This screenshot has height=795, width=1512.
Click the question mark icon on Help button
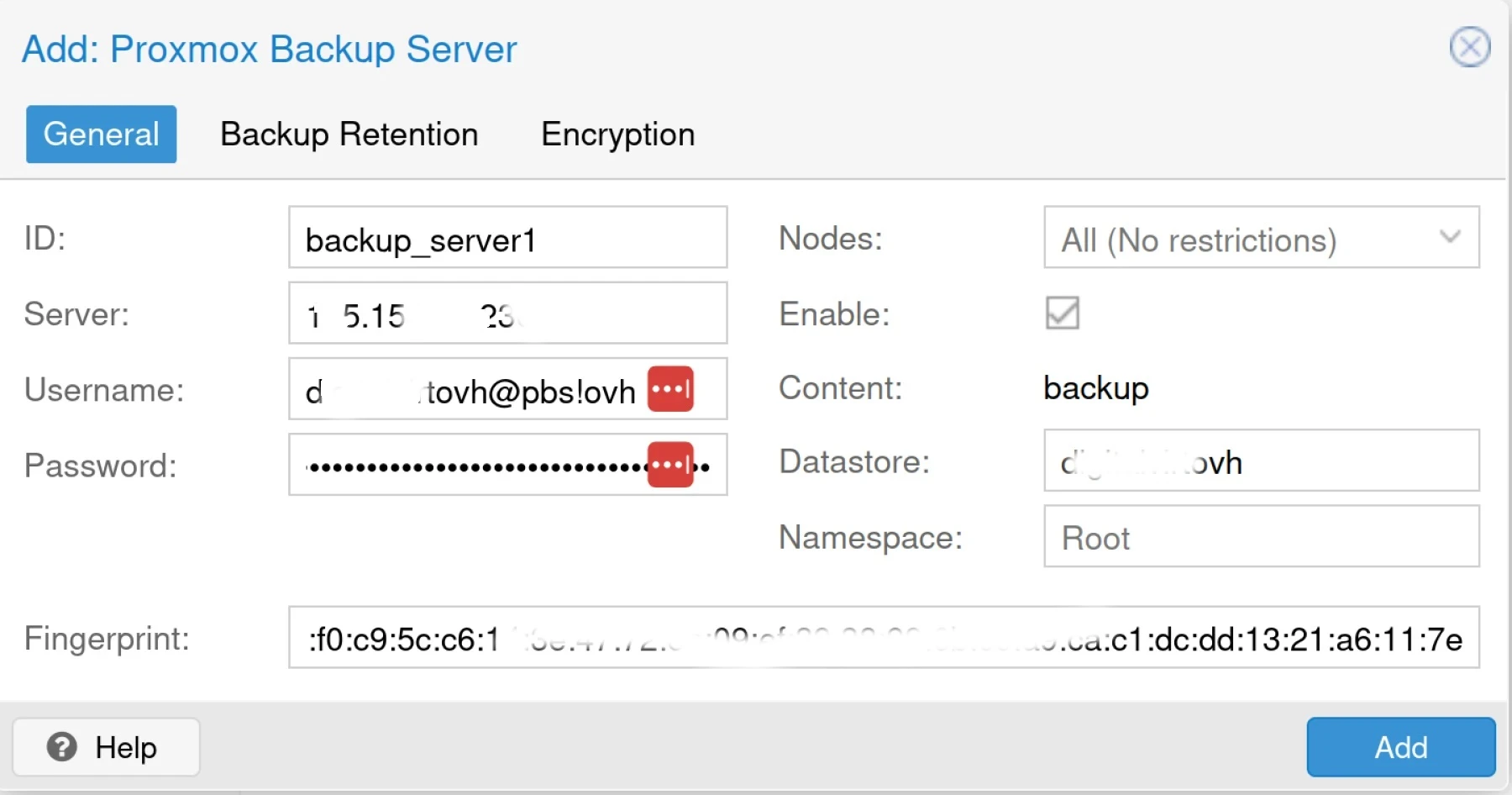[x=60, y=747]
